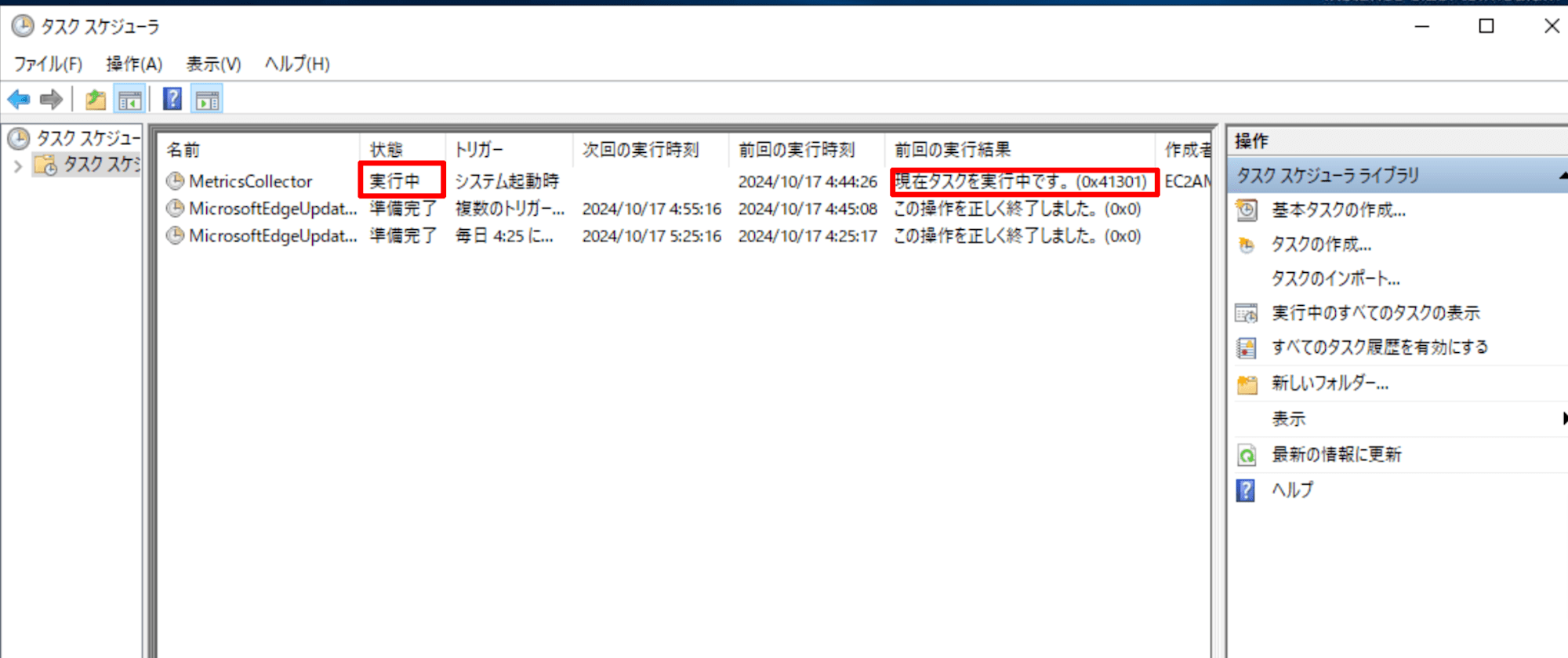Open Help via blue question toolbar icon
Image resolution: width=1568 pixels, height=658 pixels.
pos(172,99)
